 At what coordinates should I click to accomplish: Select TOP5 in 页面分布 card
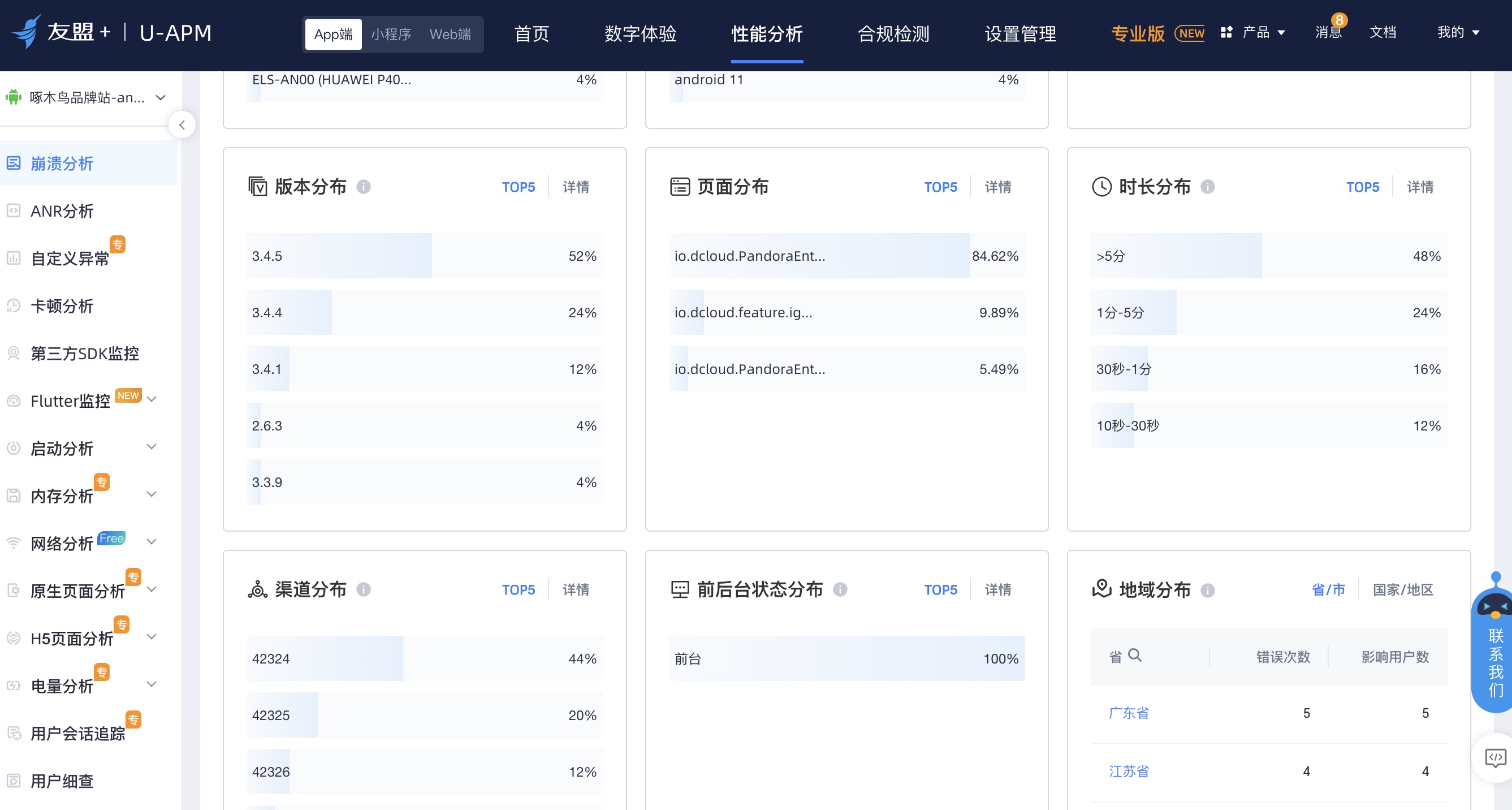940,187
